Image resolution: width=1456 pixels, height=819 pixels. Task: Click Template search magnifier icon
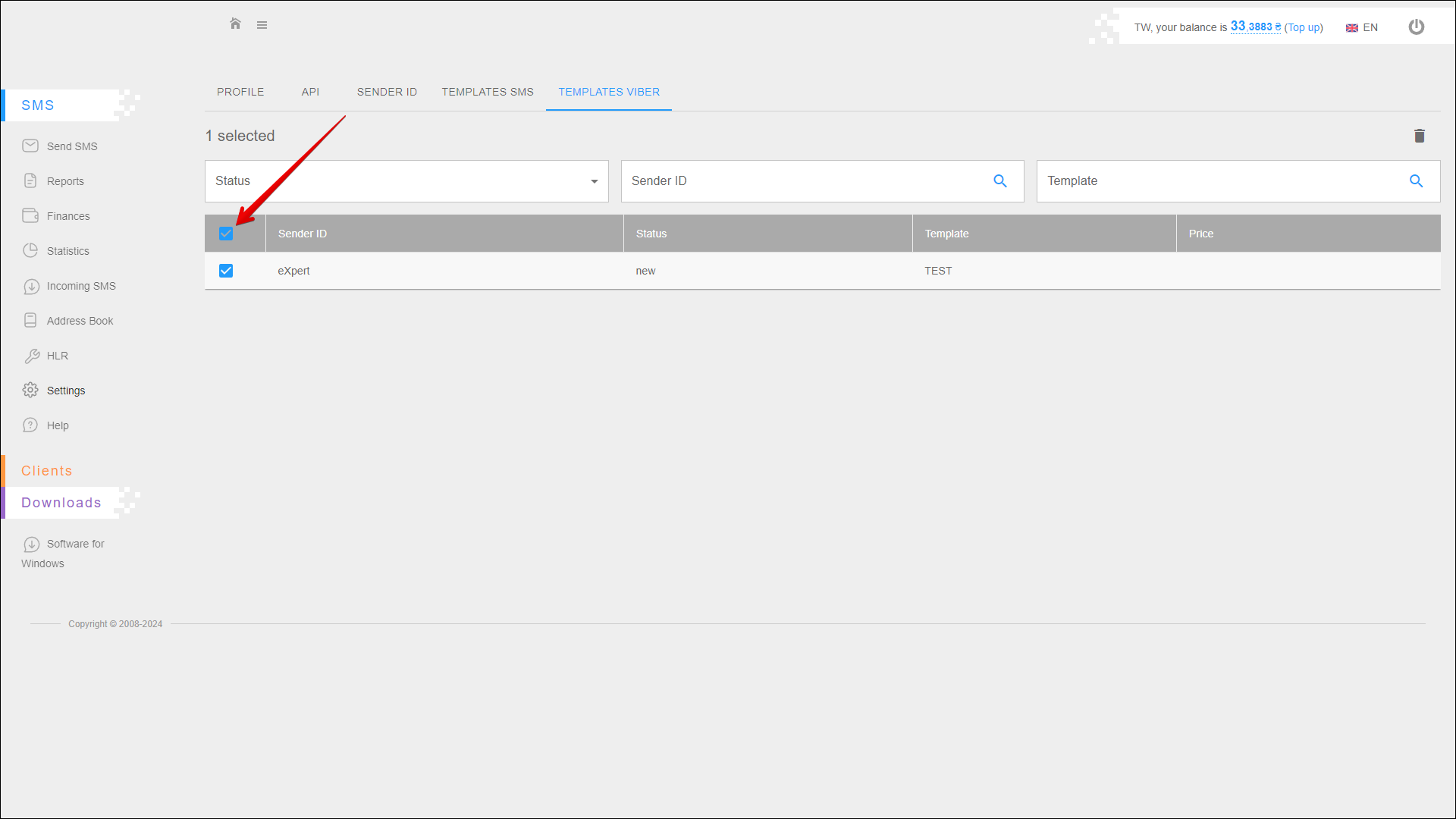tap(1415, 181)
